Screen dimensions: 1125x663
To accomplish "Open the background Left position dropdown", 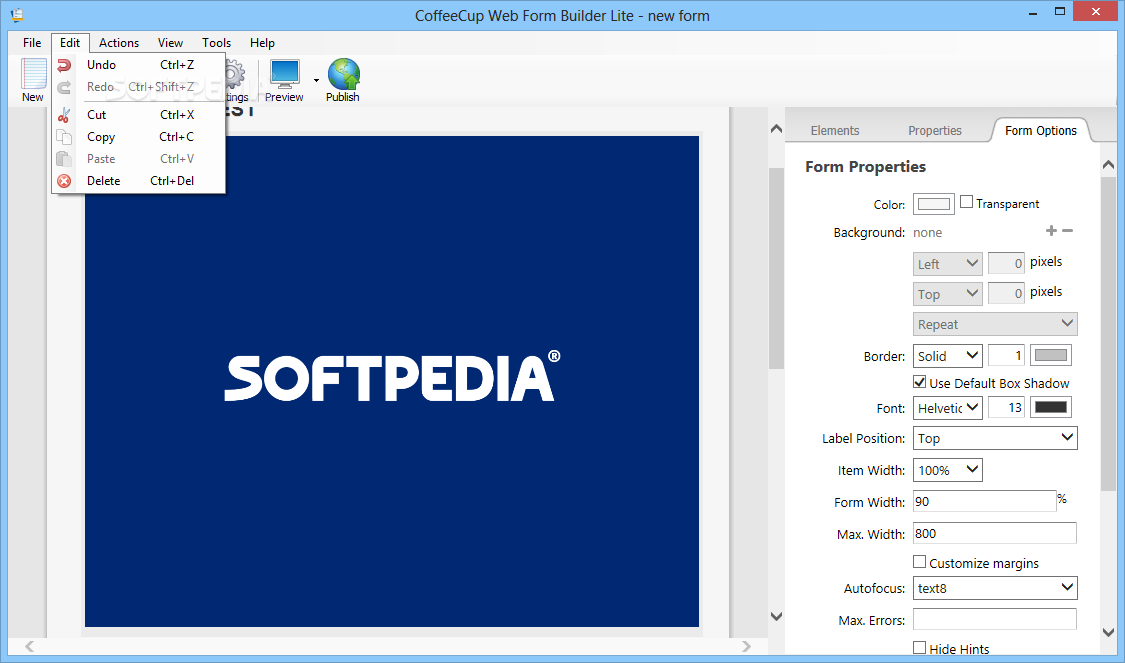I will [948, 263].
